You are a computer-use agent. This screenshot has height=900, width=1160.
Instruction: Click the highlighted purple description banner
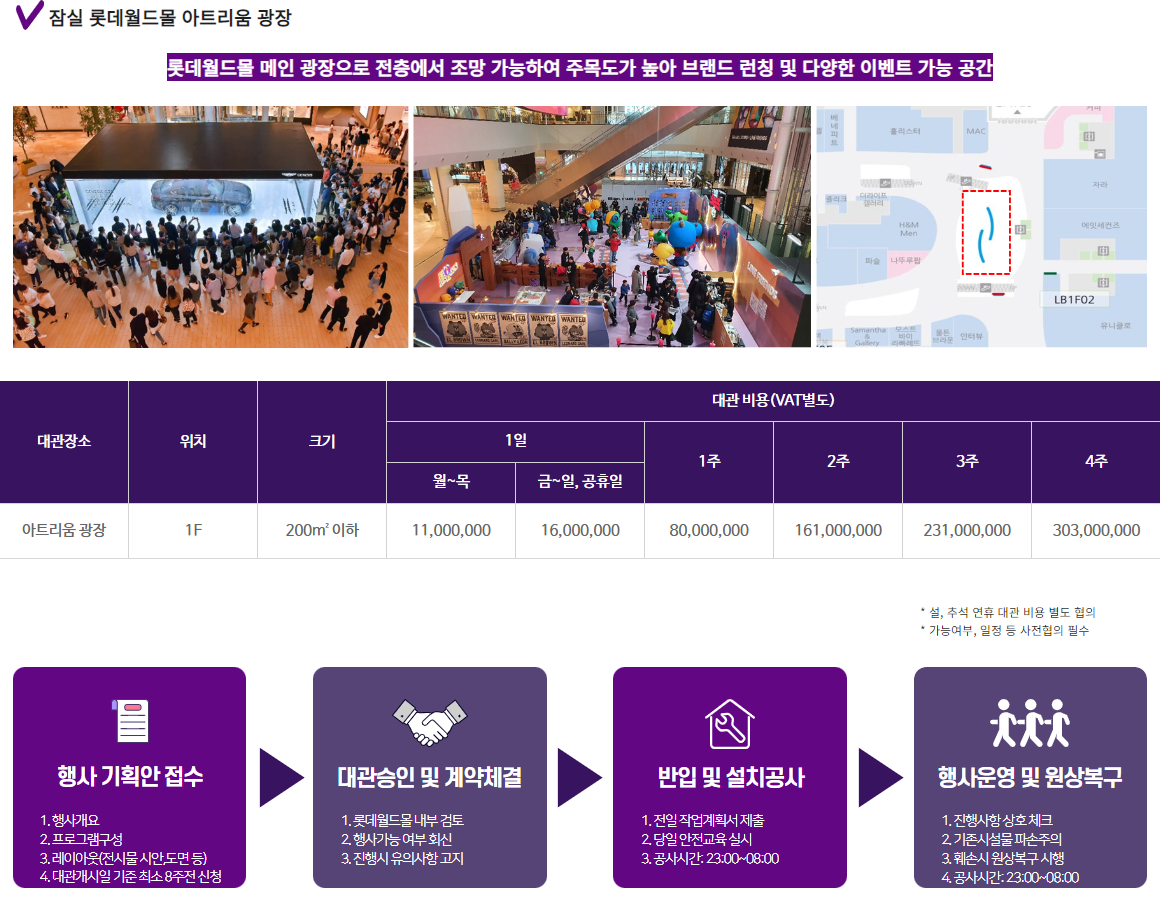tap(579, 67)
